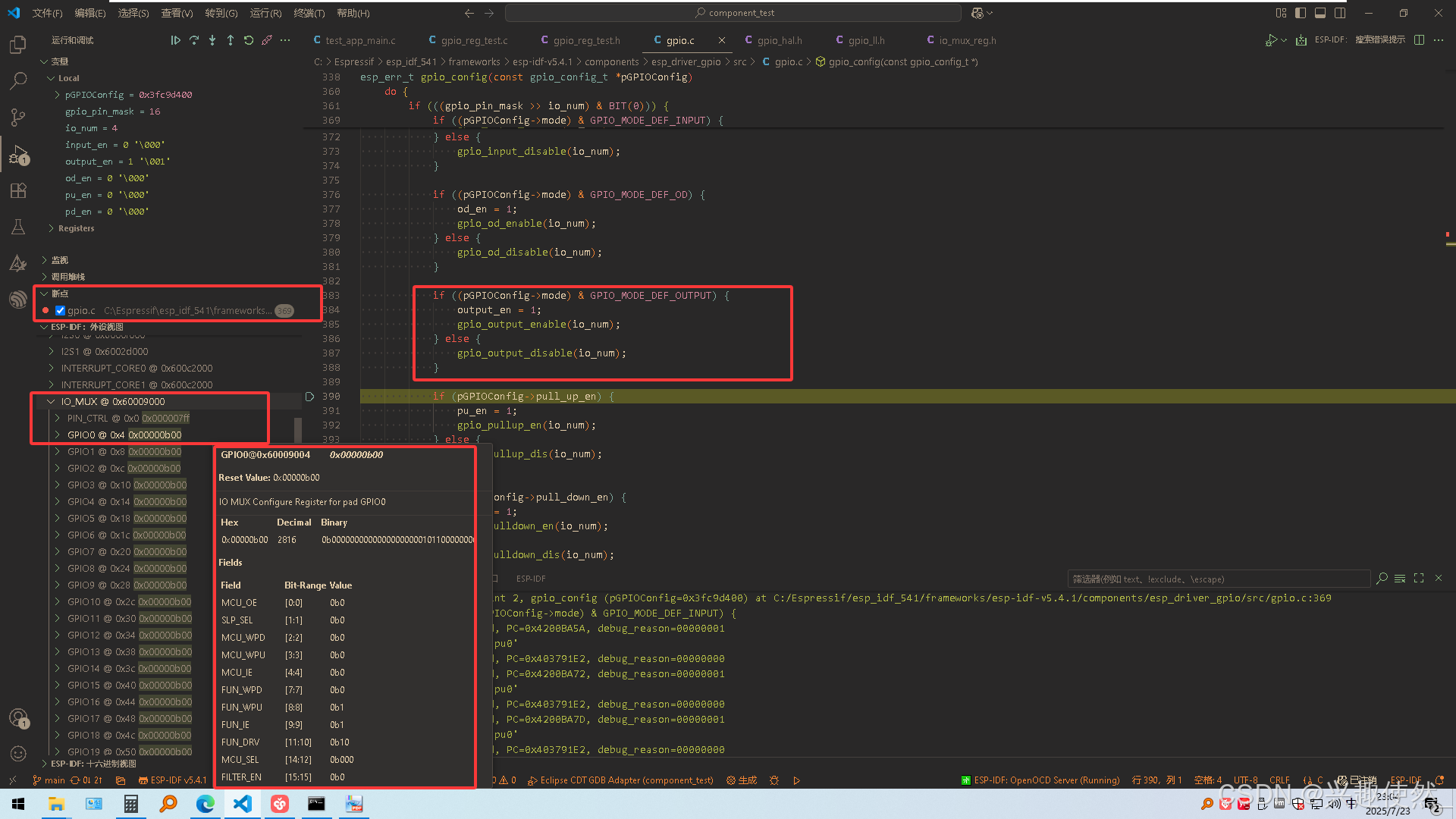Click the ESP-IDF flash download icon in editor toolbar
This screenshot has height=819, width=1456.
1301,40
